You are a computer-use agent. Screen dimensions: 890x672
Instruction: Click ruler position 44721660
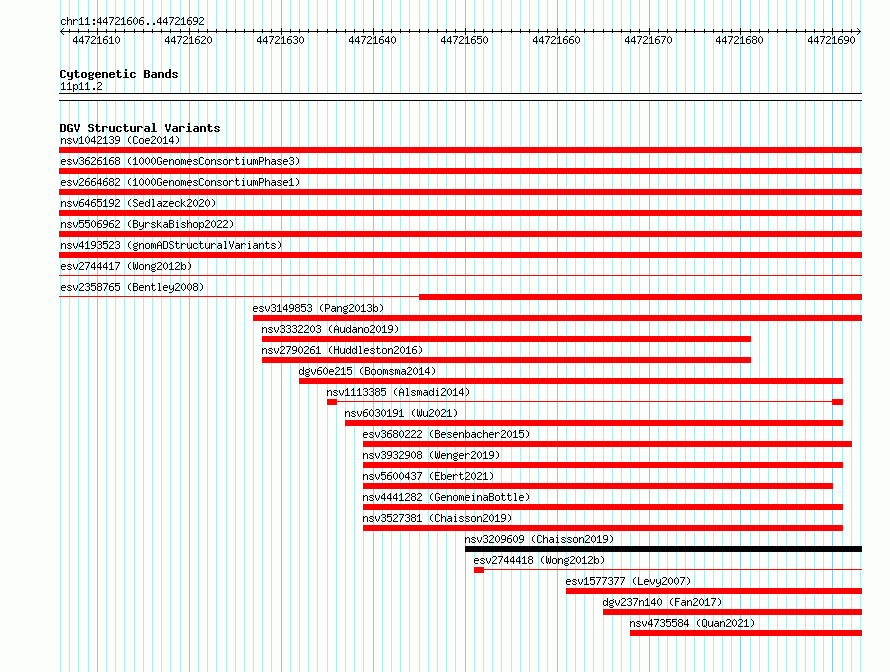click(x=556, y=40)
